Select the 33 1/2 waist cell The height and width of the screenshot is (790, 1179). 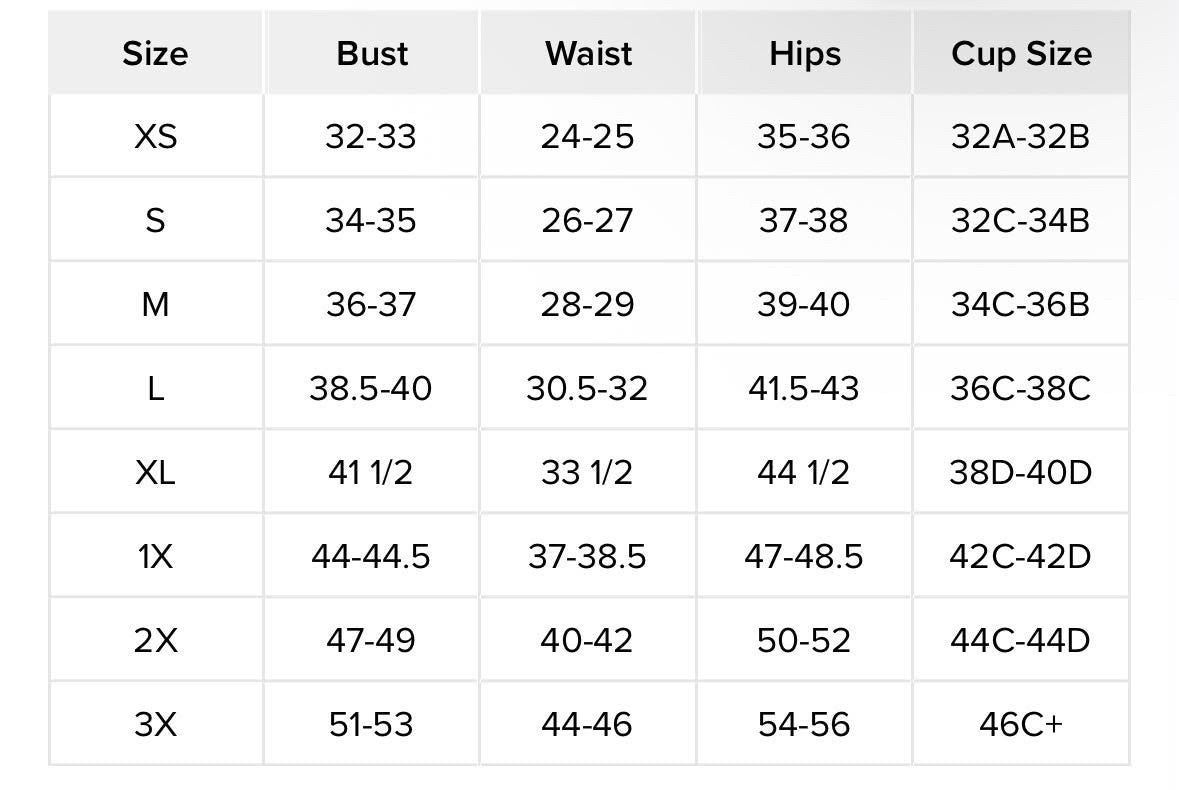pos(586,473)
